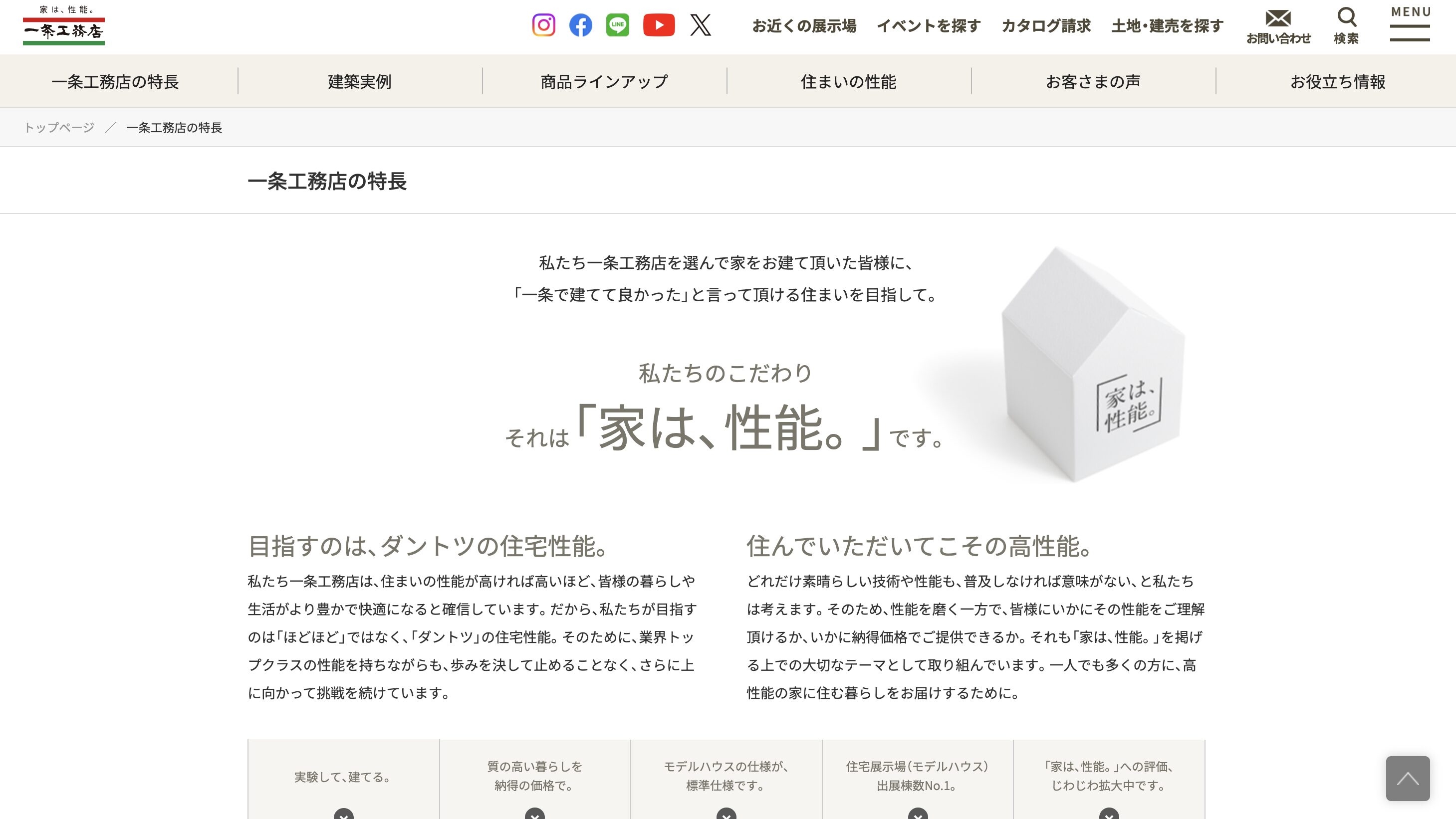This screenshot has height=819, width=1456.
Task: Click the 一条工務店の特長 page title
Action: tap(327, 182)
